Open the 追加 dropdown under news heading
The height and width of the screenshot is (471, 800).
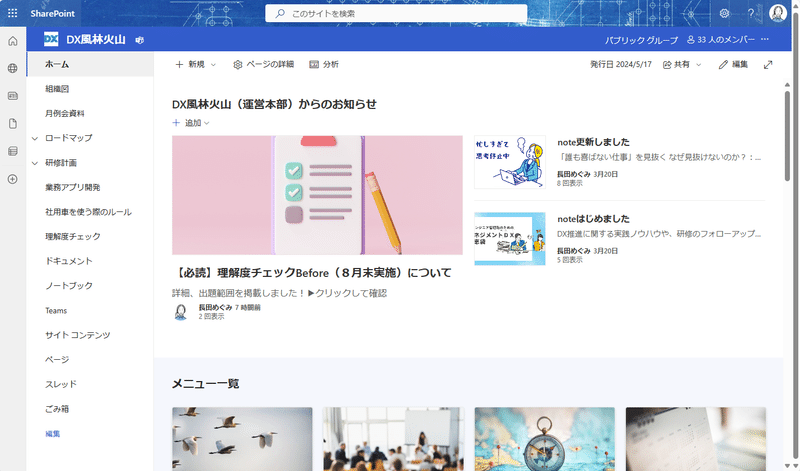pos(191,123)
